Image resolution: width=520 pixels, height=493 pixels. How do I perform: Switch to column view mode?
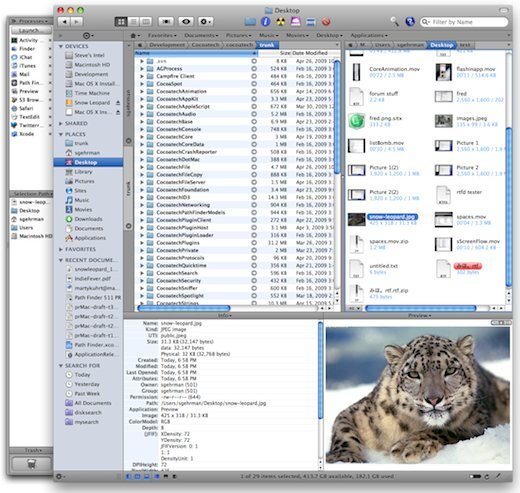146,22
